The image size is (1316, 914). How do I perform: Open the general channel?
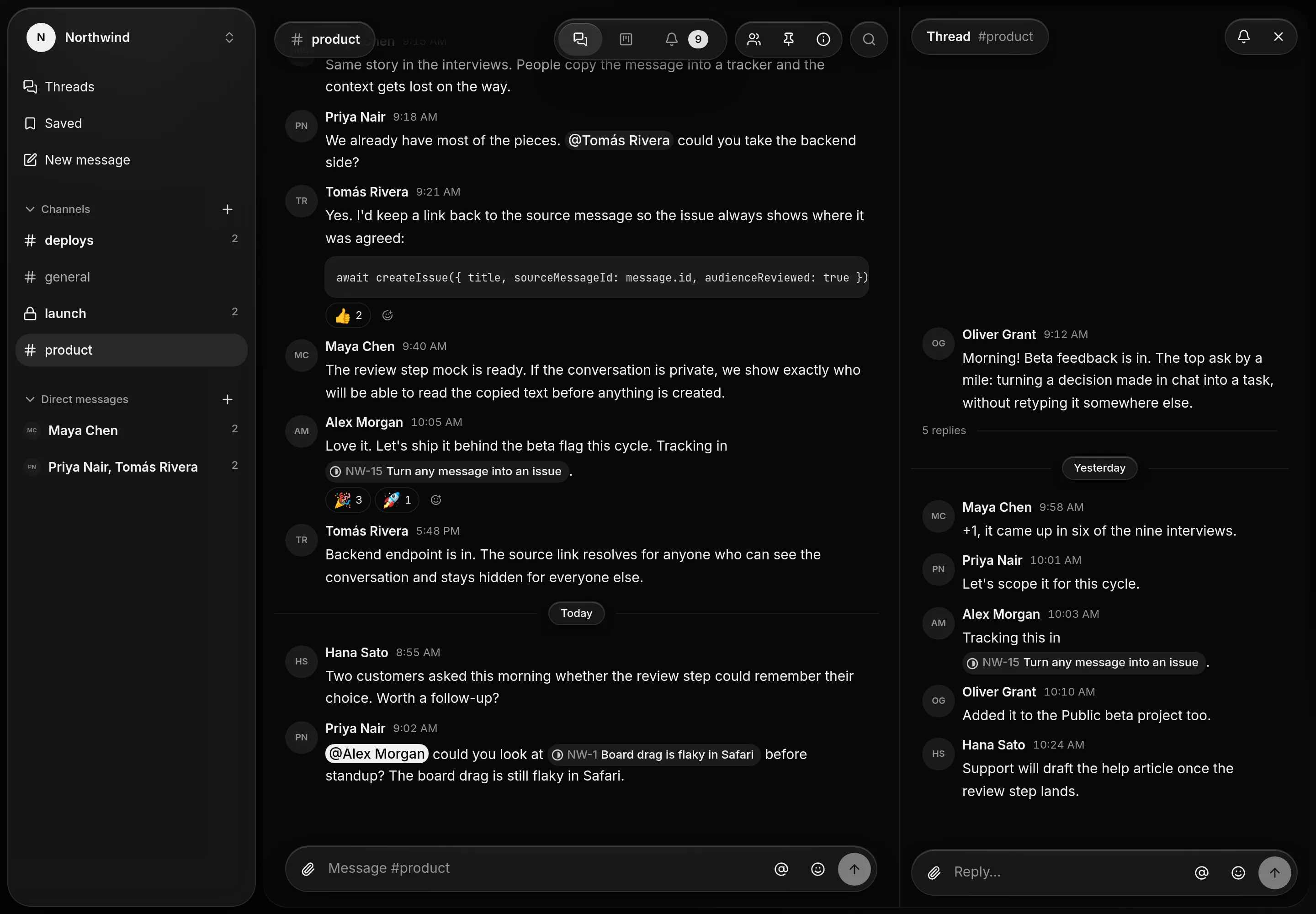tap(131, 276)
